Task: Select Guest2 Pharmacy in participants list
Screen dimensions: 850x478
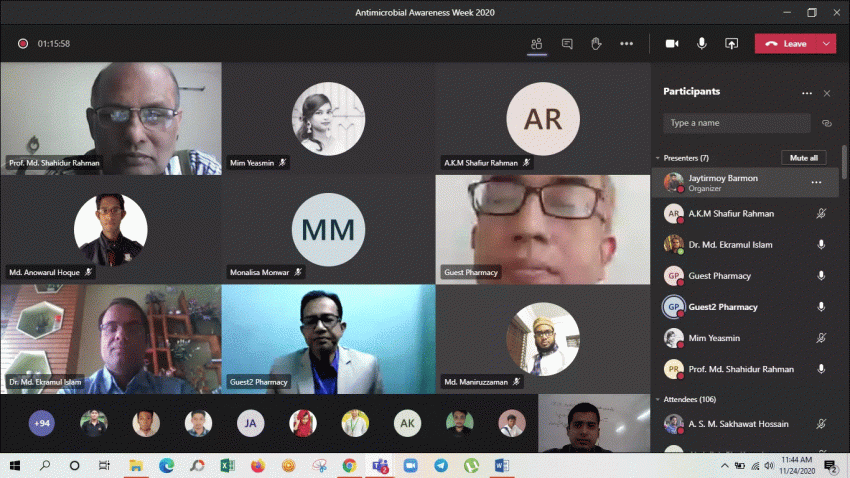Action: 745,307
